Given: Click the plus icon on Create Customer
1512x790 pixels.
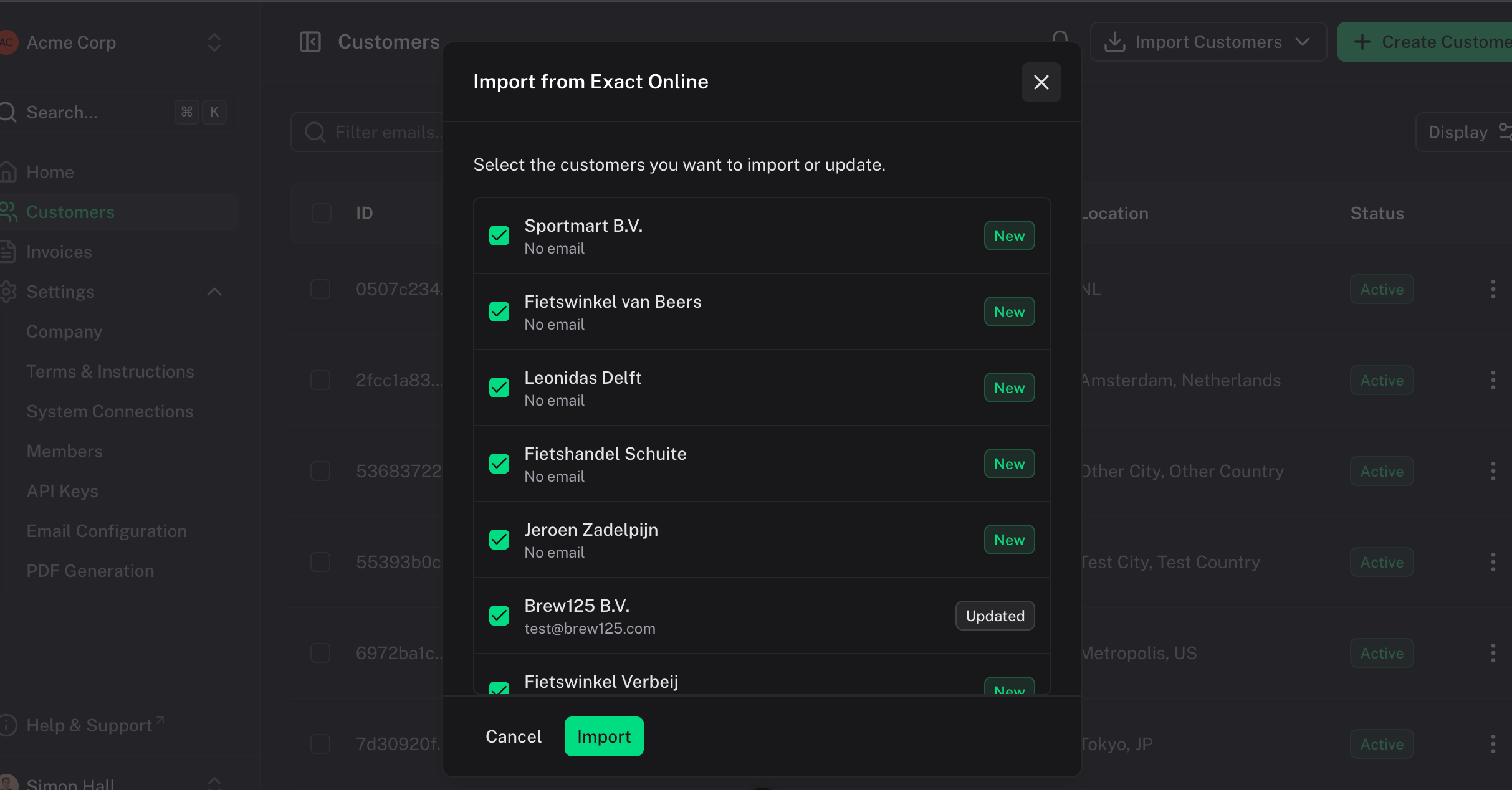Looking at the screenshot, I should [x=1362, y=42].
